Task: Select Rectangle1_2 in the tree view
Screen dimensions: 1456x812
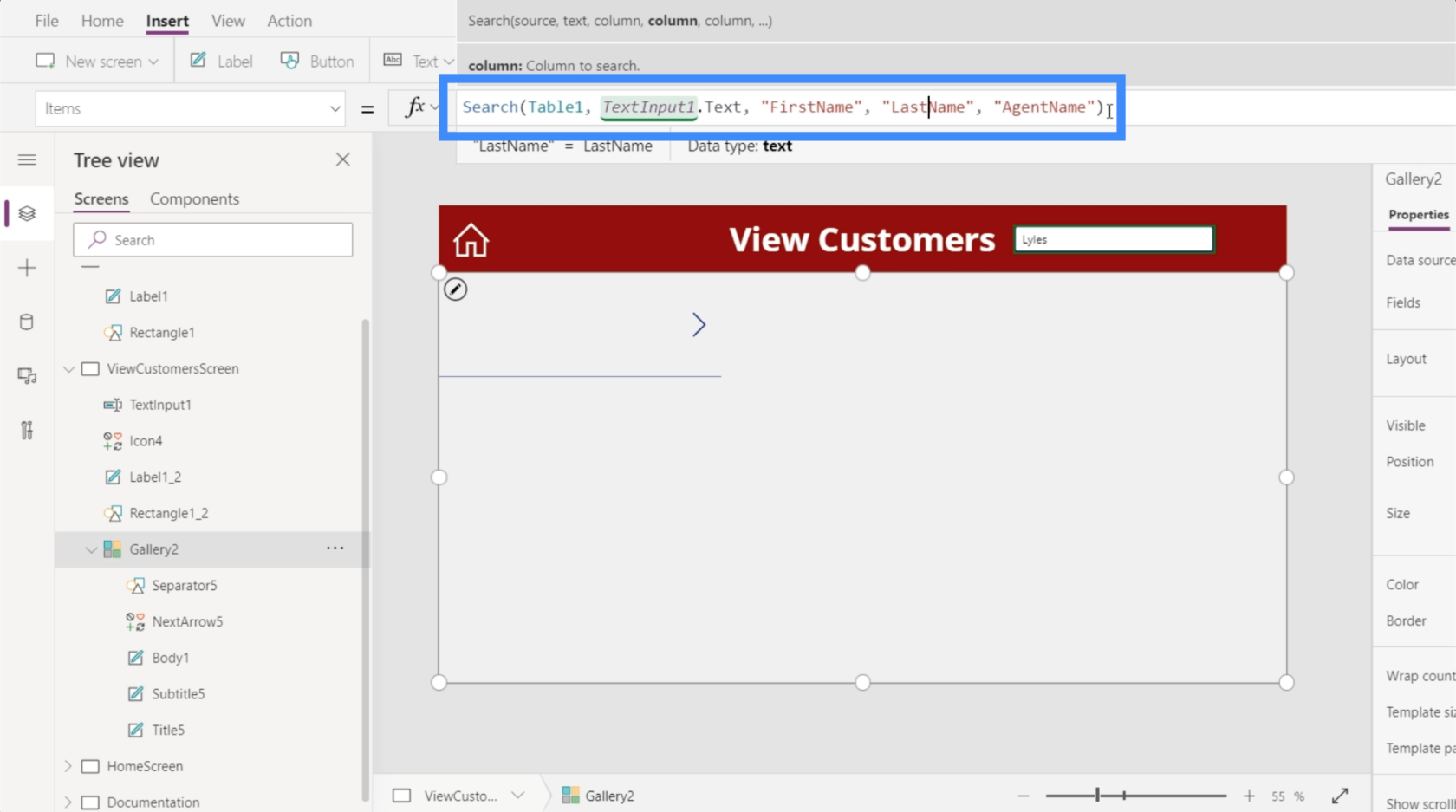Action: 168,513
